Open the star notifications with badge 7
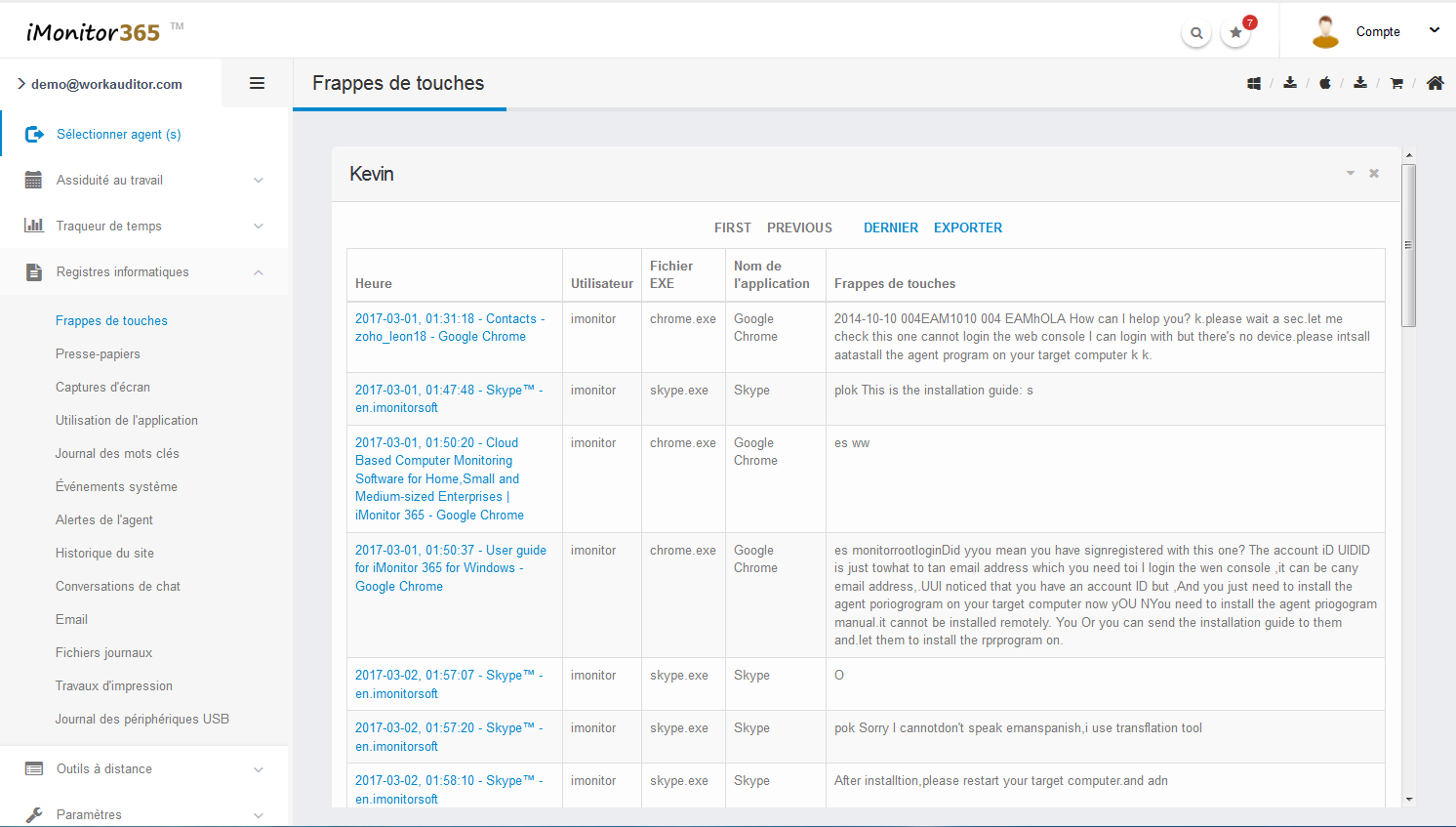 pyautogui.click(x=1235, y=33)
